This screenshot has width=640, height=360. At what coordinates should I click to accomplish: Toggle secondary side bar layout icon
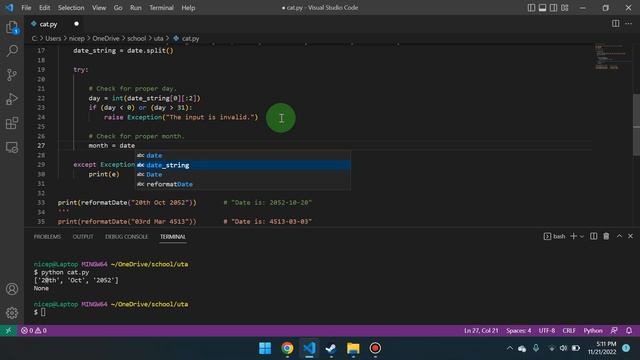pyautogui.click(x=553, y=8)
